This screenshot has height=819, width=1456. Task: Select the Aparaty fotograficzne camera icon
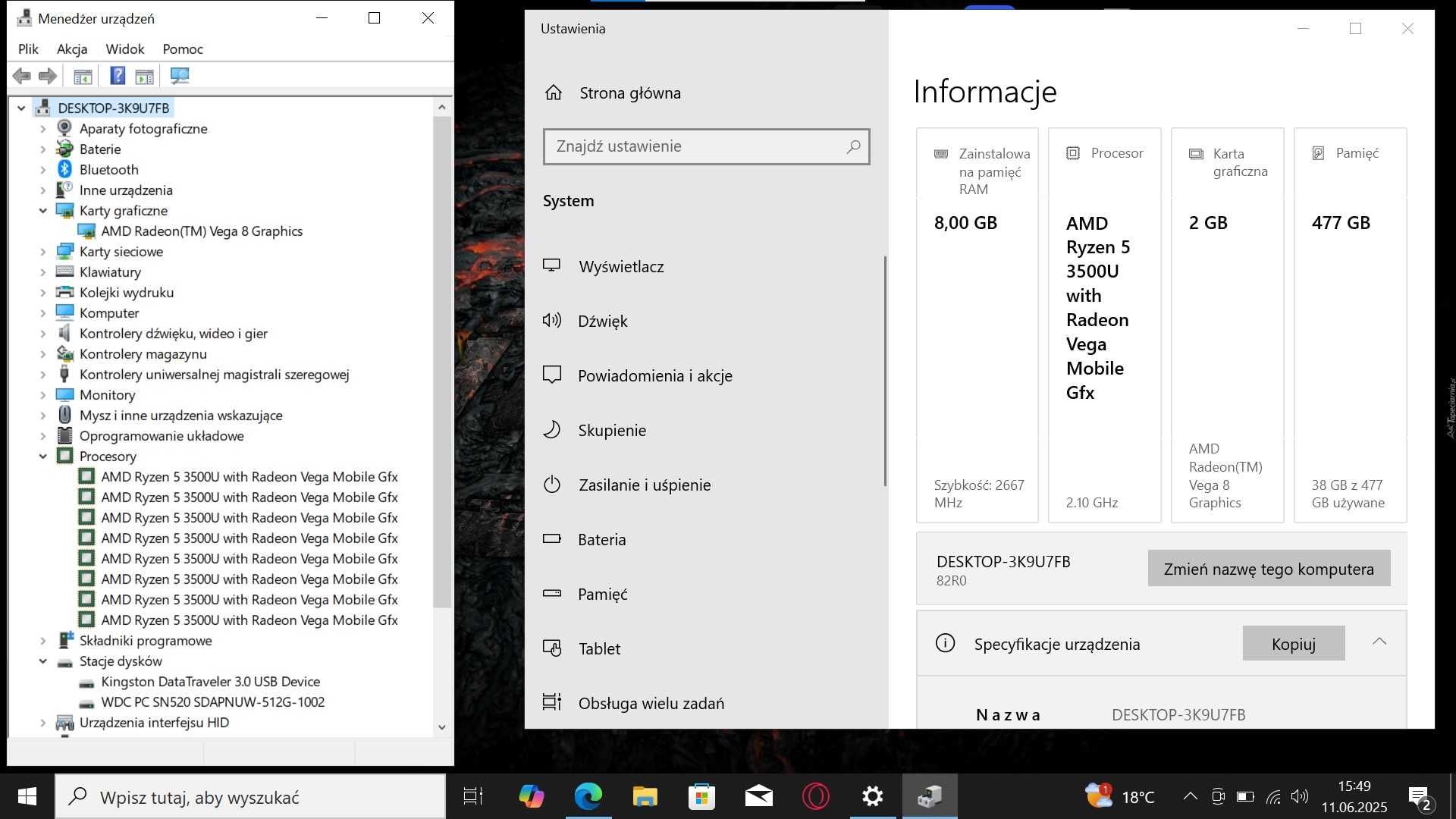65,128
